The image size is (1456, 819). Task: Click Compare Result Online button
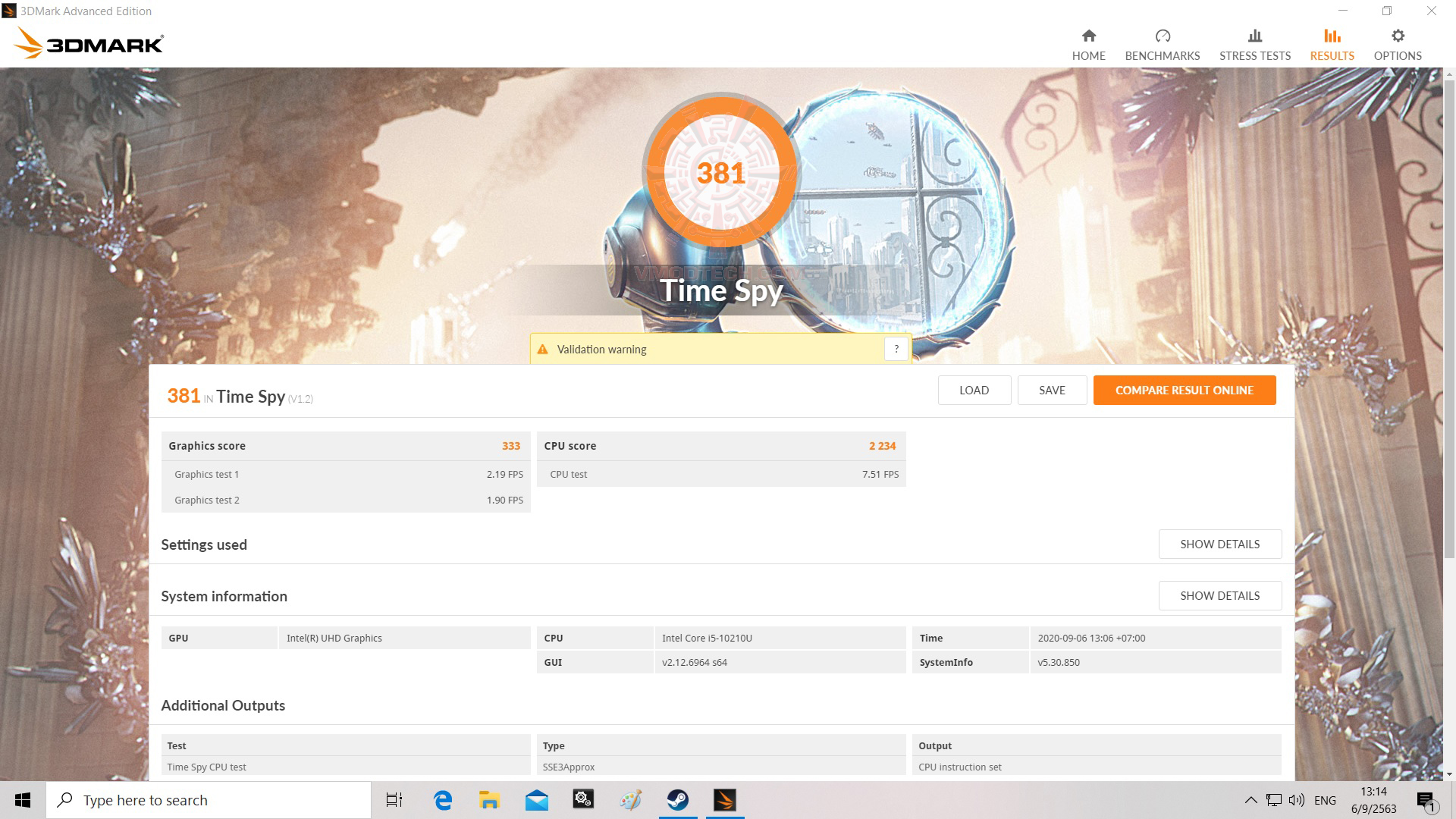[x=1184, y=390]
